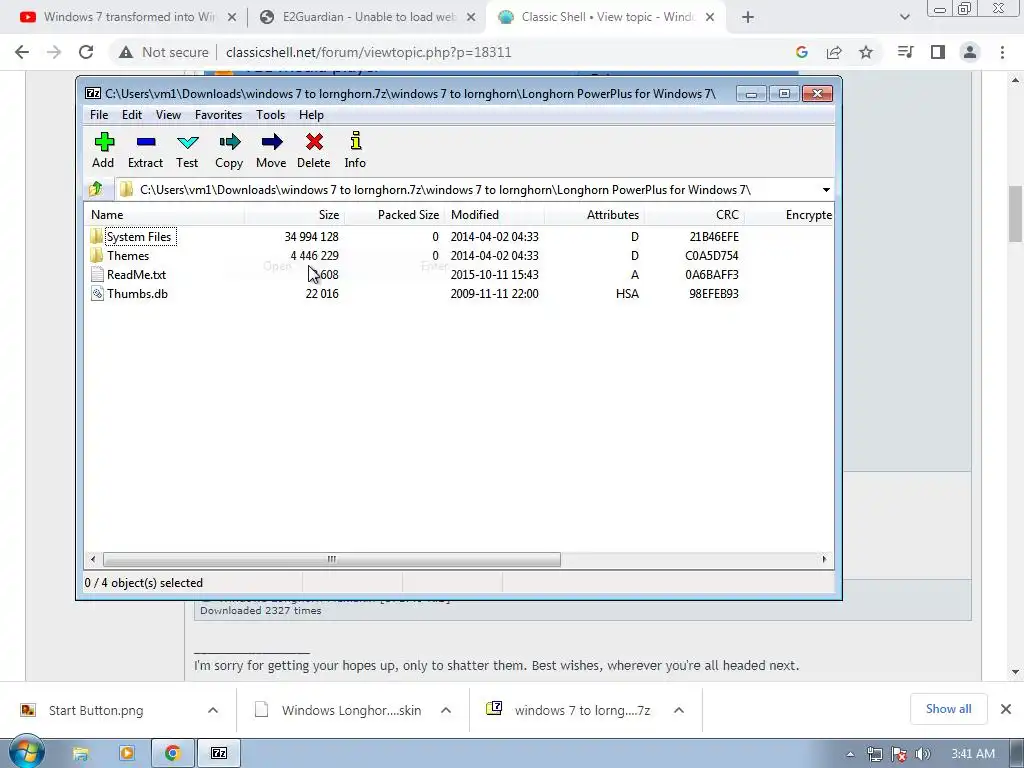
Task: Open Start Button.png download
Action: tap(96, 710)
